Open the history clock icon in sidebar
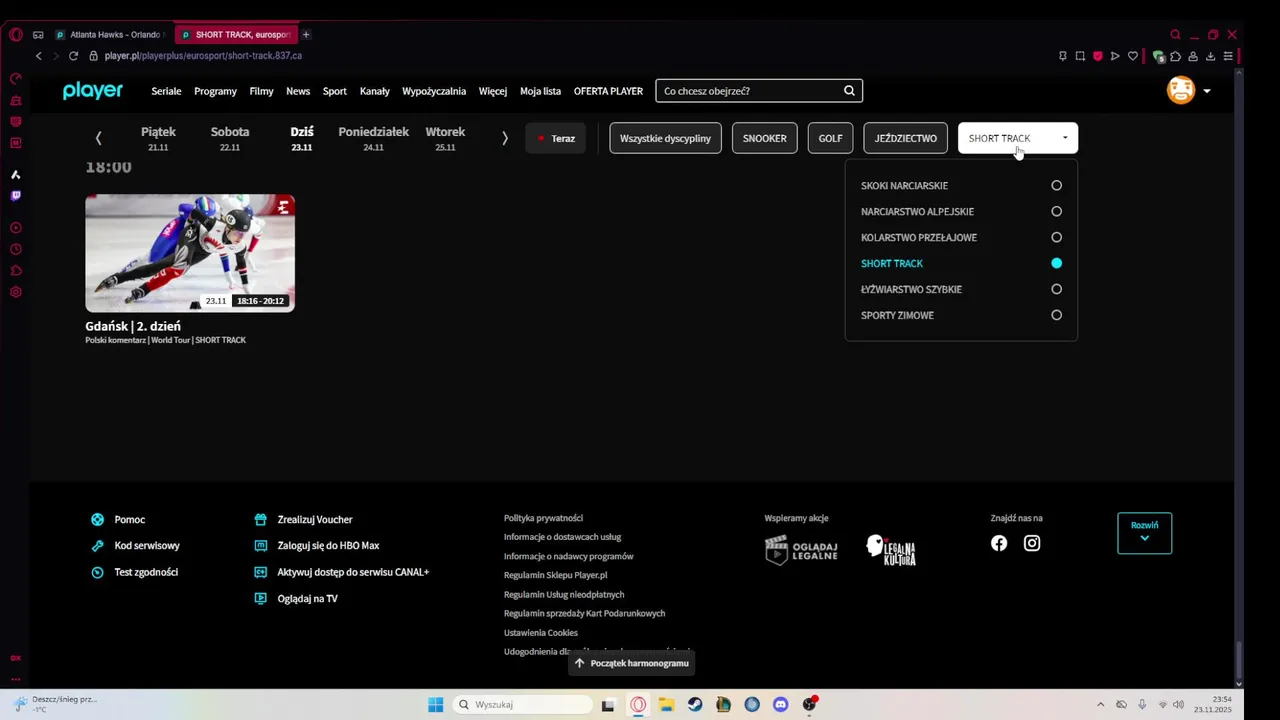1280x720 pixels. tap(15, 249)
